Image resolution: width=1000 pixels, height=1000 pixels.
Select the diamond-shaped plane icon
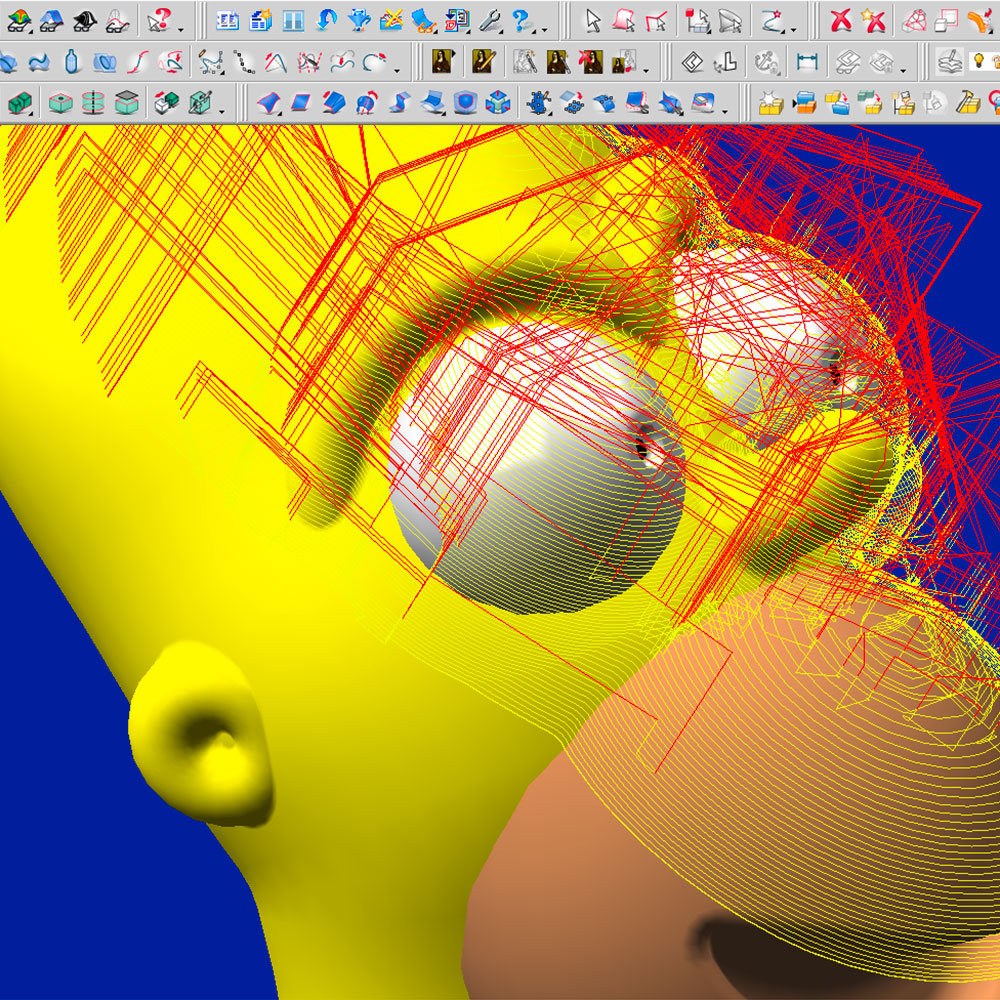[692, 62]
